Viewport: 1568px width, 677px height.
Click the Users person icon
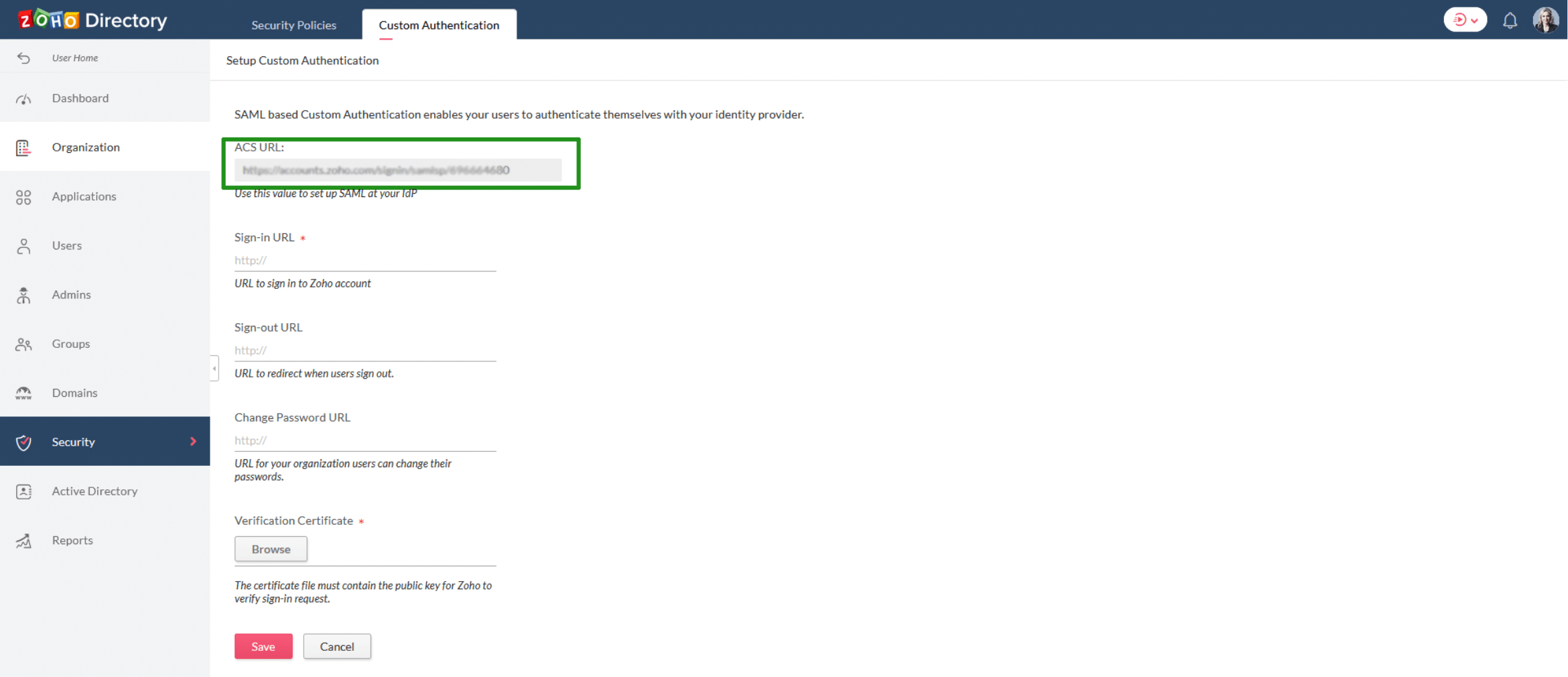point(23,245)
